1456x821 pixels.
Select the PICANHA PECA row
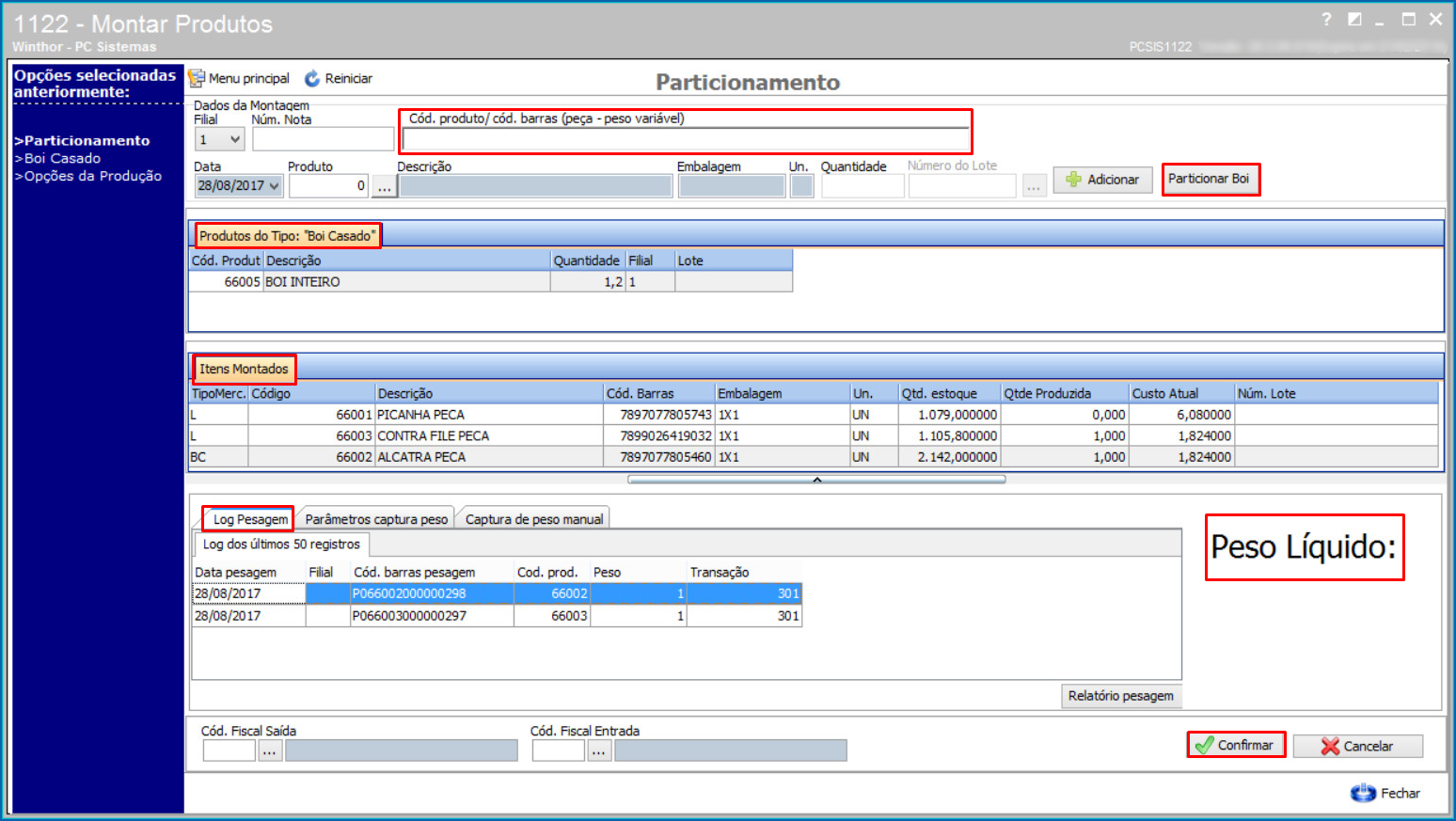[815, 415]
